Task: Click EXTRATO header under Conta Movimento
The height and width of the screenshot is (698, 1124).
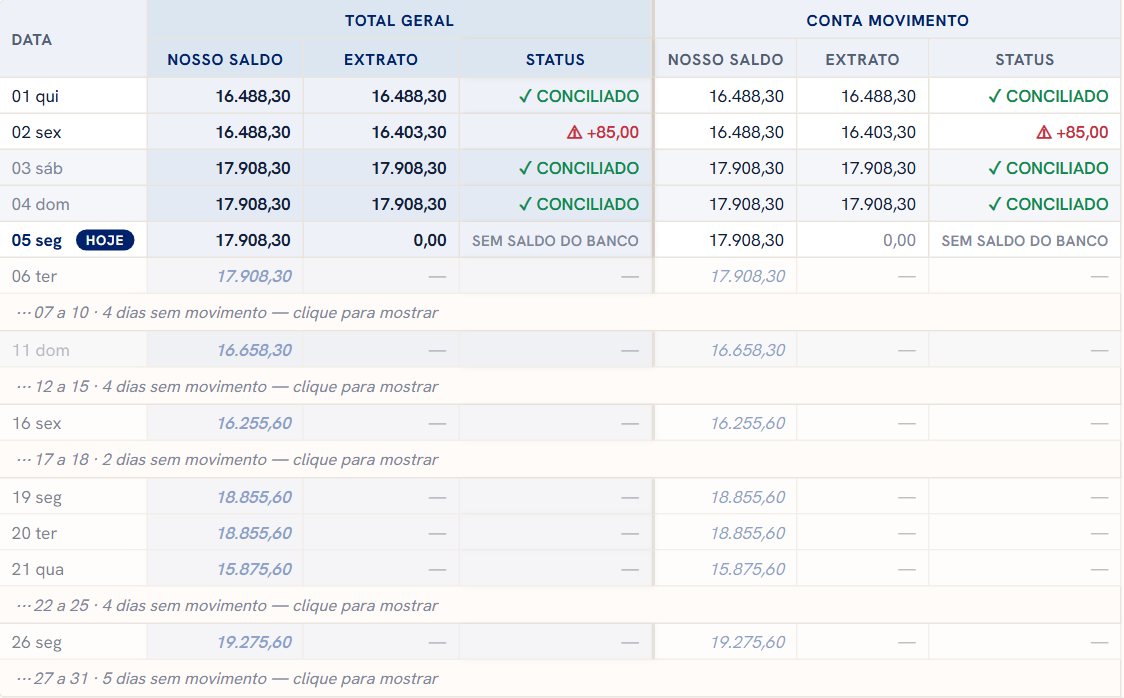Action: click(x=862, y=59)
